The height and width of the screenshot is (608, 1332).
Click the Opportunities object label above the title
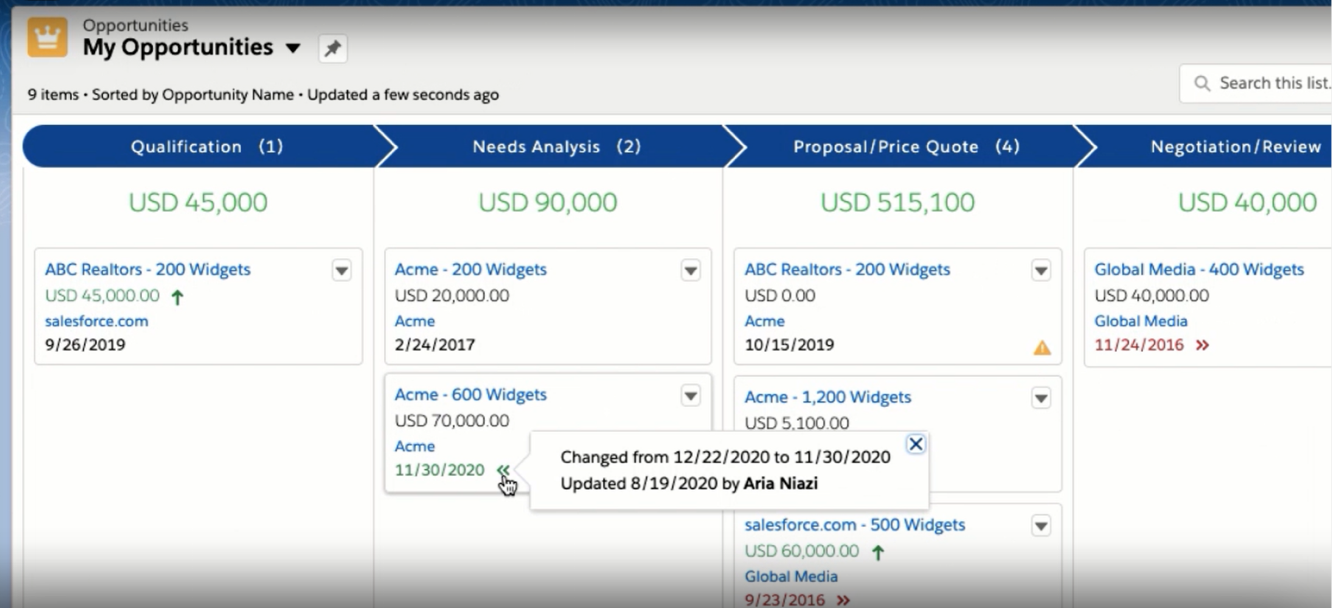[x=135, y=25]
